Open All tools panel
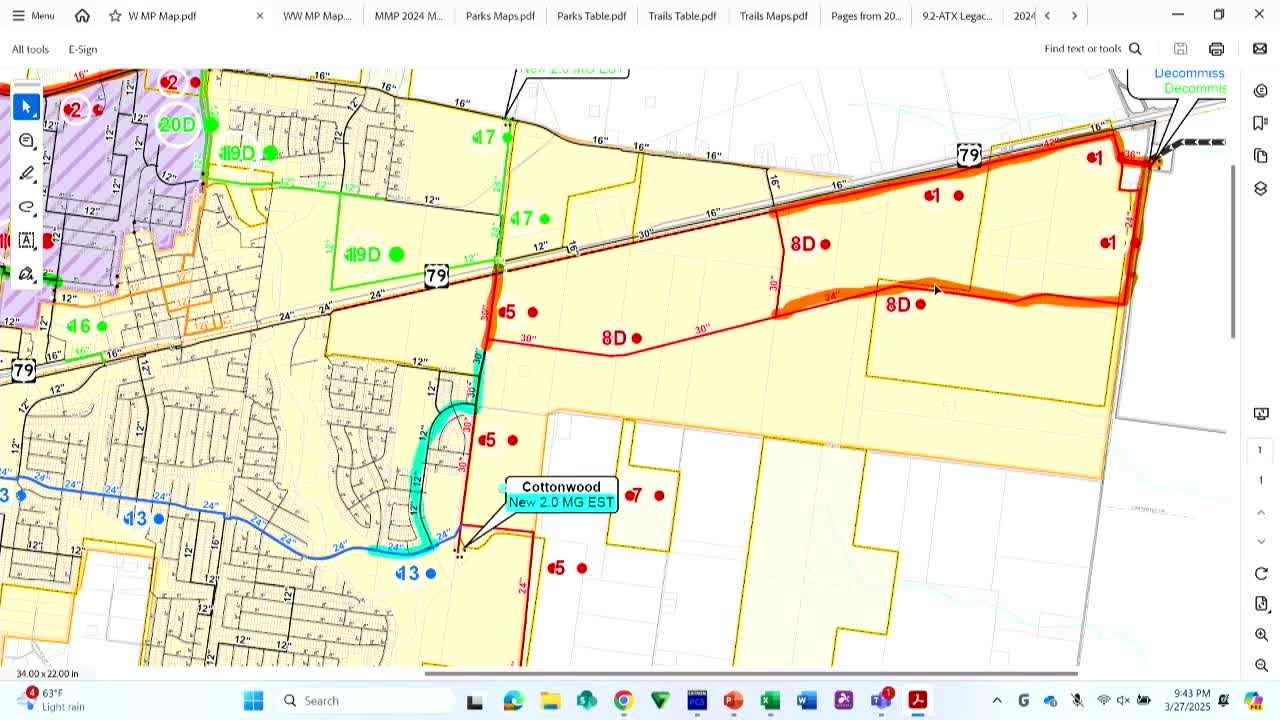1280x720 pixels. pos(30,49)
